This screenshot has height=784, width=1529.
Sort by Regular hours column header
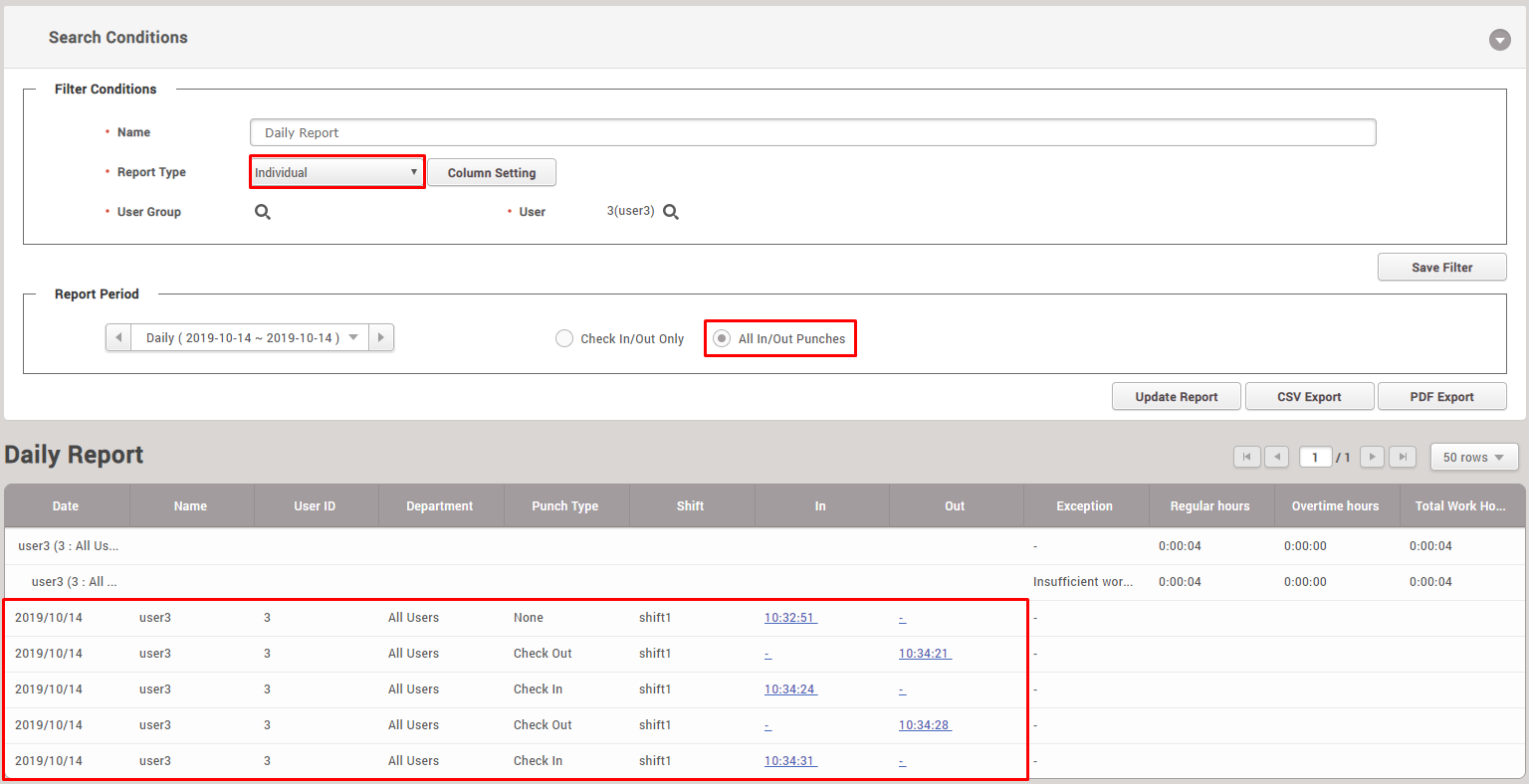tap(1209, 505)
